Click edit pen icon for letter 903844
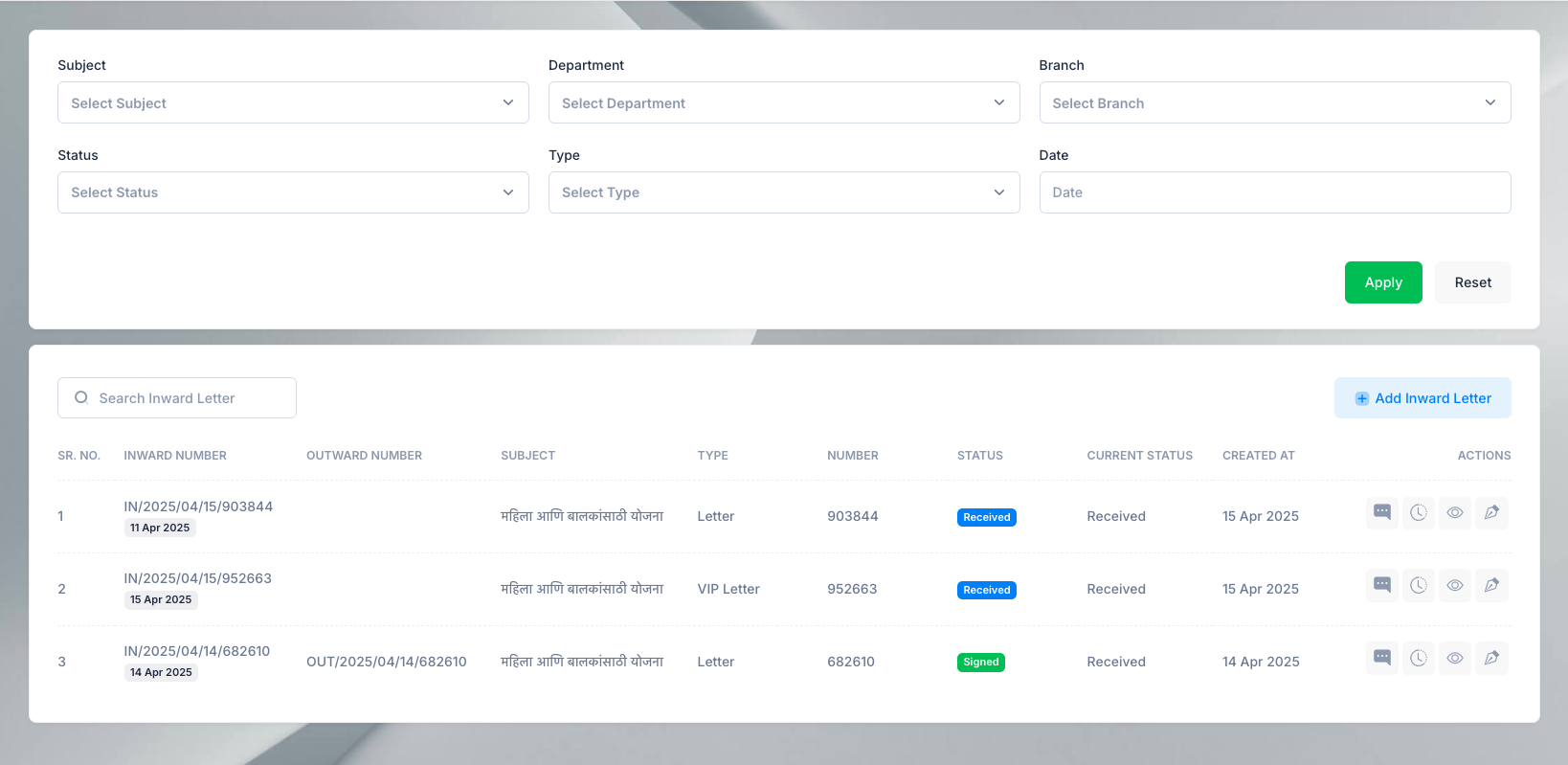1568x765 pixels. pyautogui.click(x=1490, y=512)
